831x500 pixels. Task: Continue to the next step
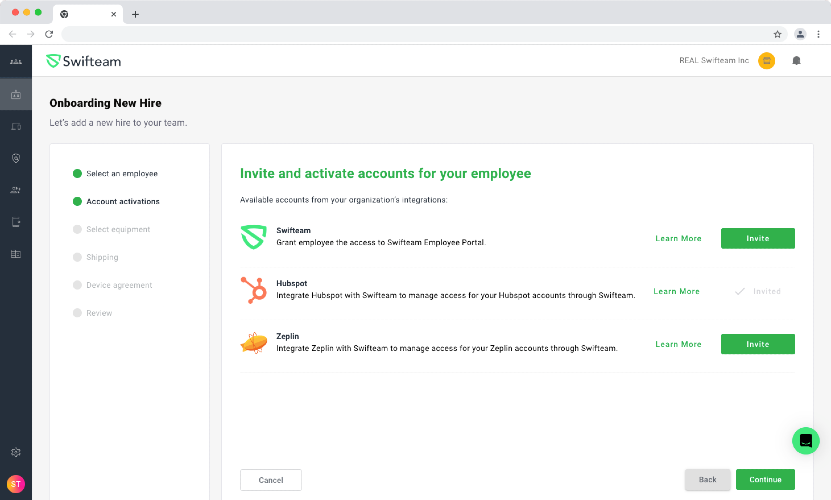765,479
